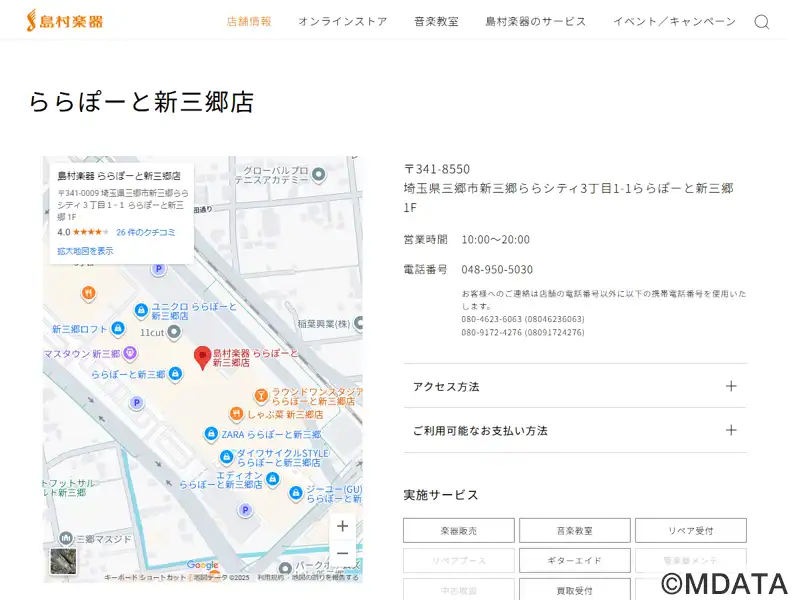This screenshot has height=600, width=800.
Task: Switch map to satellite view thumbnail
Action: pos(63,561)
